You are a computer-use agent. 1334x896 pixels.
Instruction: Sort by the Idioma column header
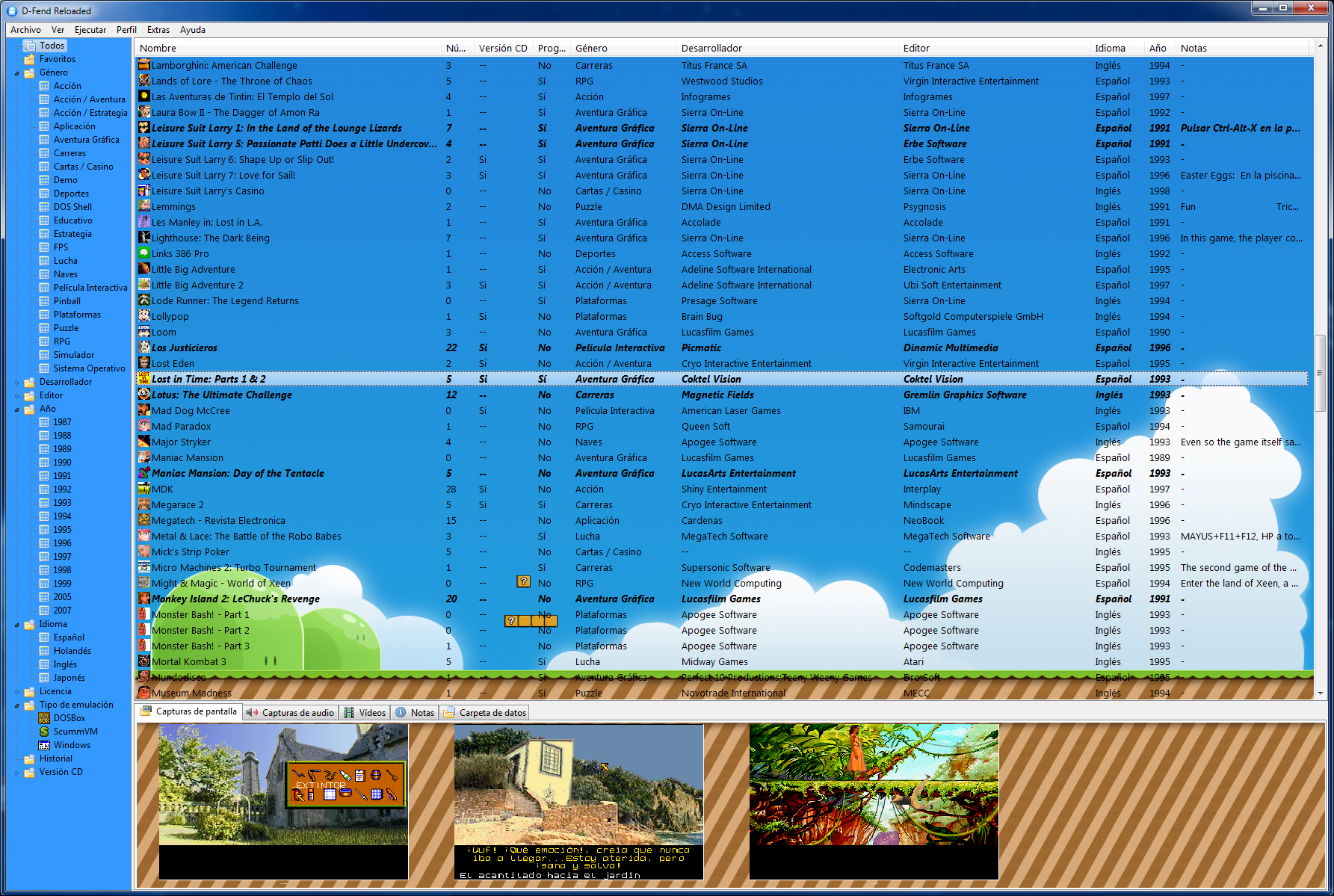click(1117, 48)
